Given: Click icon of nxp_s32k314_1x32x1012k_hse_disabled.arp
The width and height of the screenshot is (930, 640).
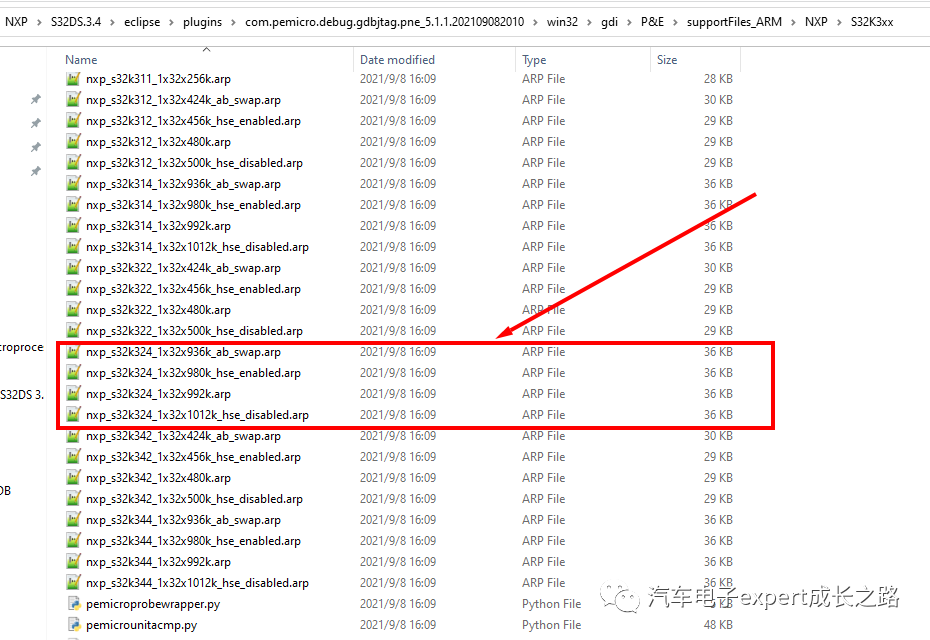Looking at the screenshot, I should pos(73,247).
